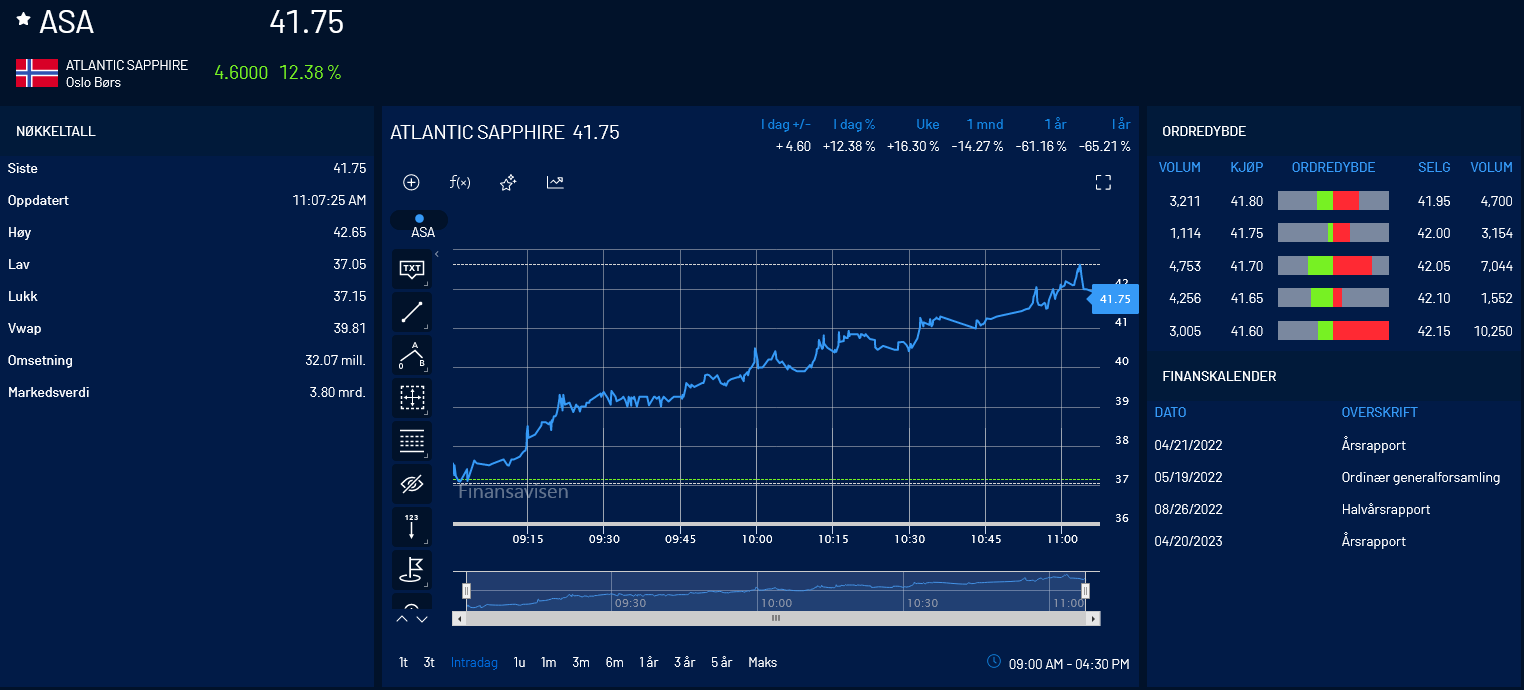The width and height of the screenshot is (1524, 690).
Task: Toggle the hide drawings eye icon
Action: [412, 484]
